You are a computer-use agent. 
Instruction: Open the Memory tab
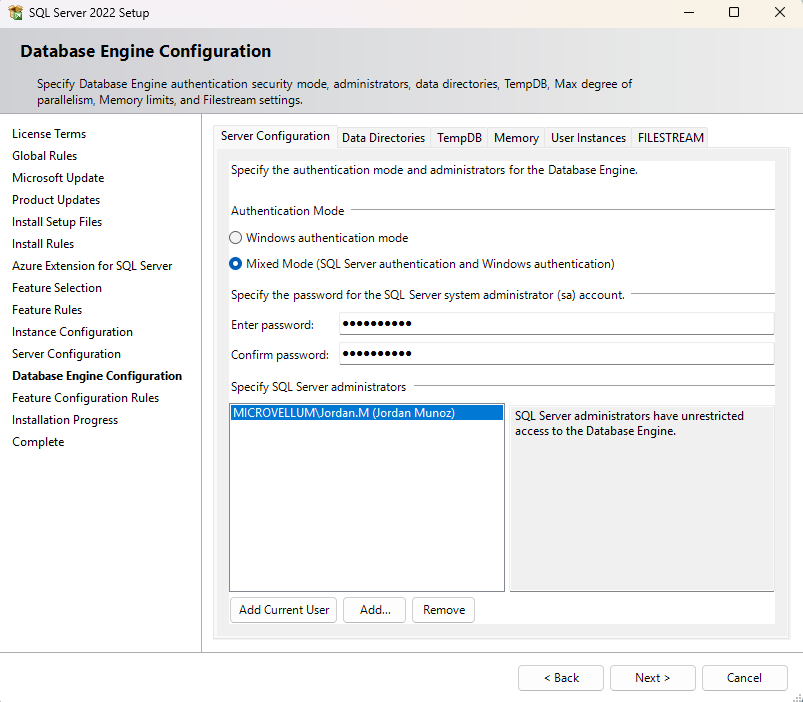pyautogui.click(x=516, y=138)
